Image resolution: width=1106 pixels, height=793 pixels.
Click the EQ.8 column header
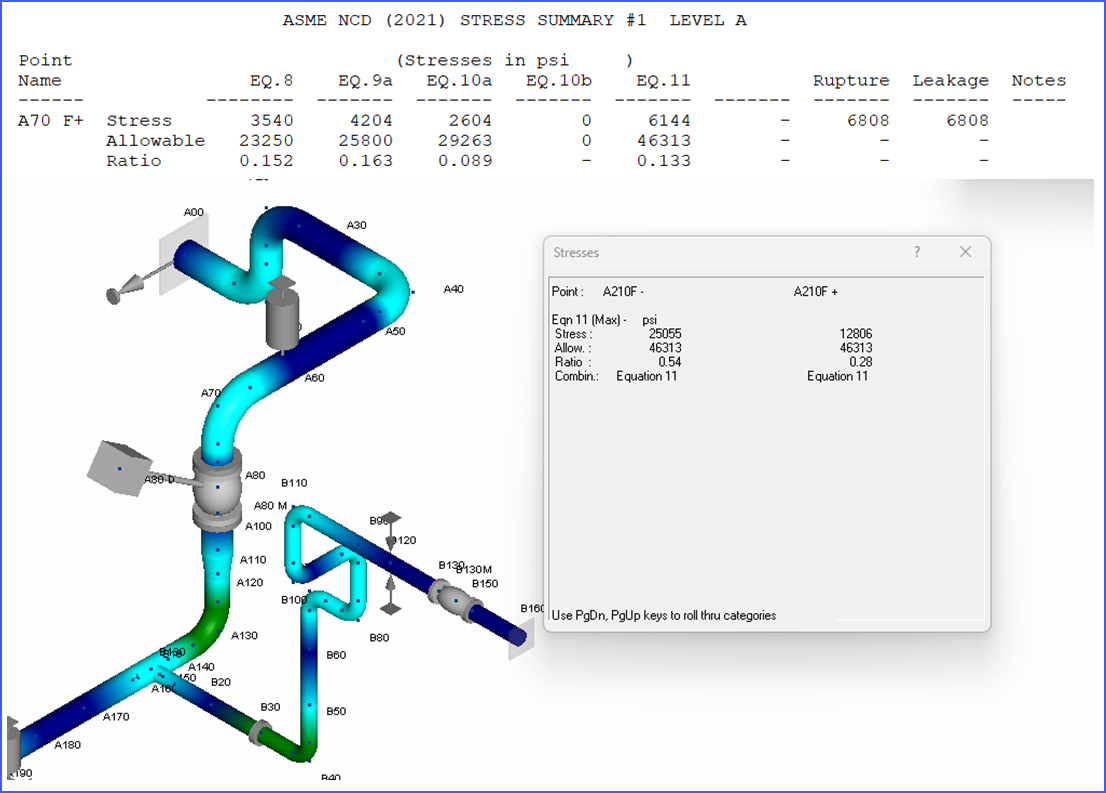pyautogui.click(x=272, y=81)
